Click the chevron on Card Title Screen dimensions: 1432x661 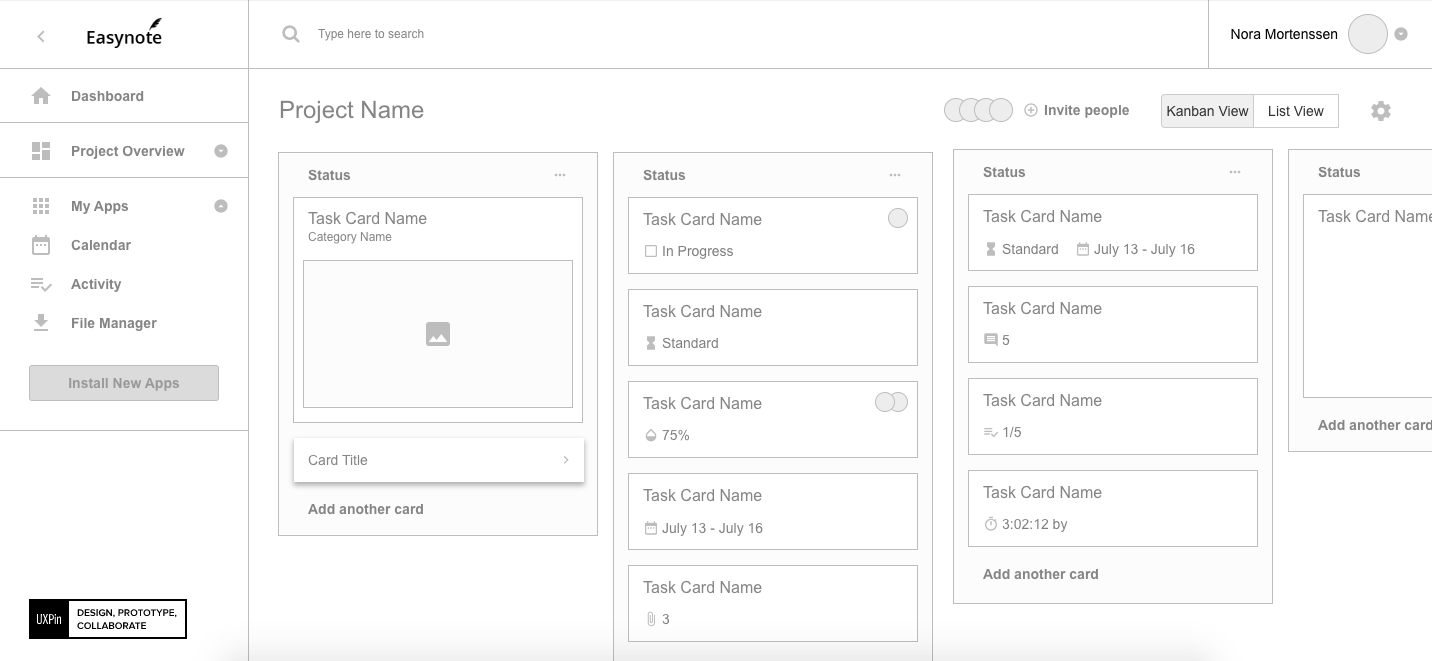click(566, 460)
